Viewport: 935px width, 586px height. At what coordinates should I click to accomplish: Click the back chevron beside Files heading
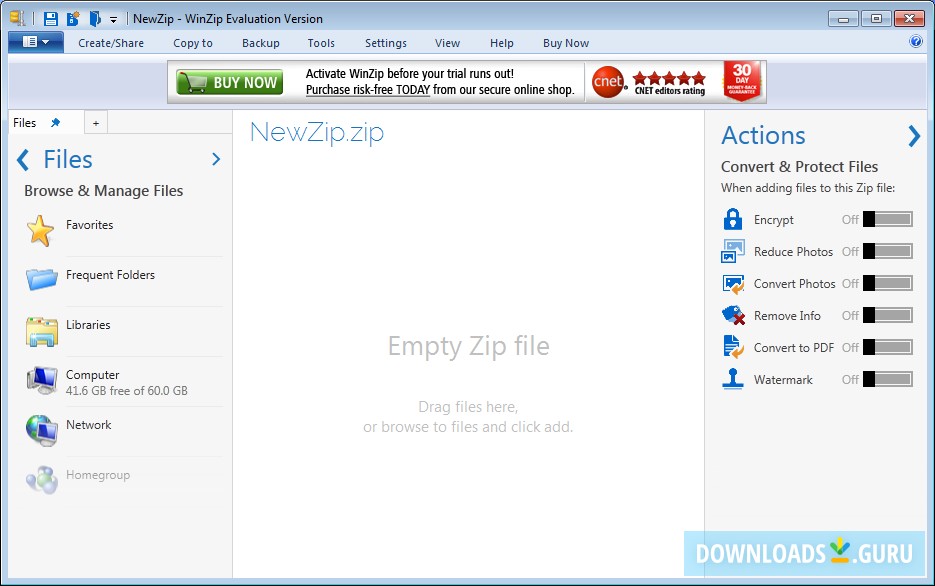(23, 160)
